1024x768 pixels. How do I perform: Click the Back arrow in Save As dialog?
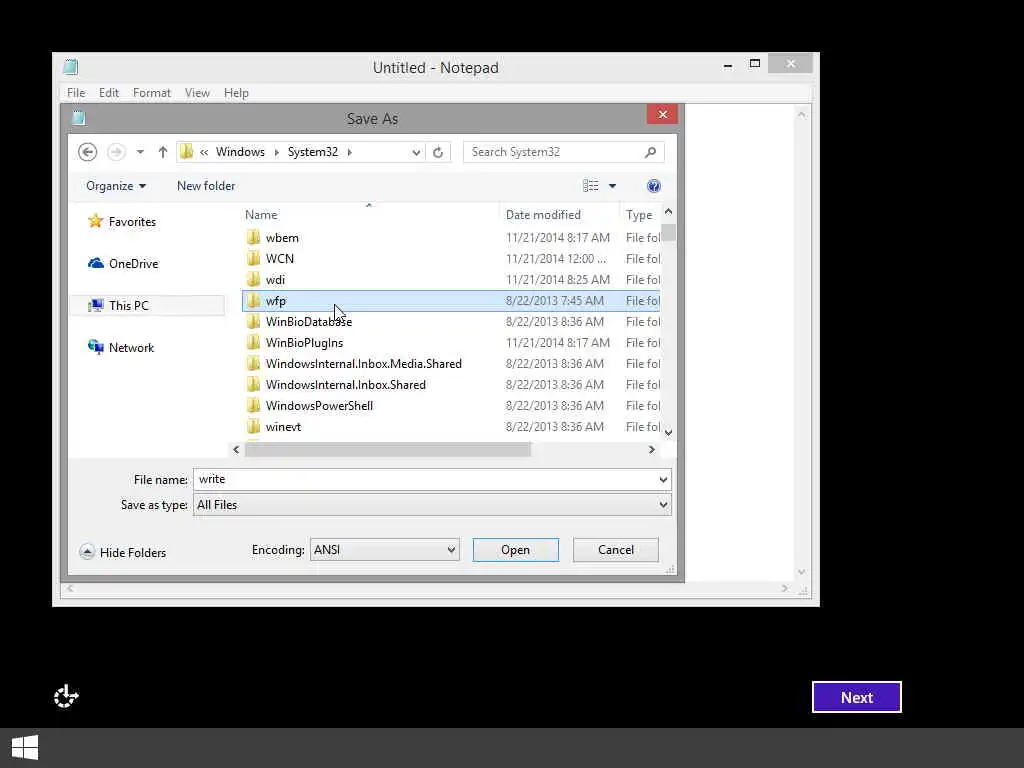click(88, 152)
